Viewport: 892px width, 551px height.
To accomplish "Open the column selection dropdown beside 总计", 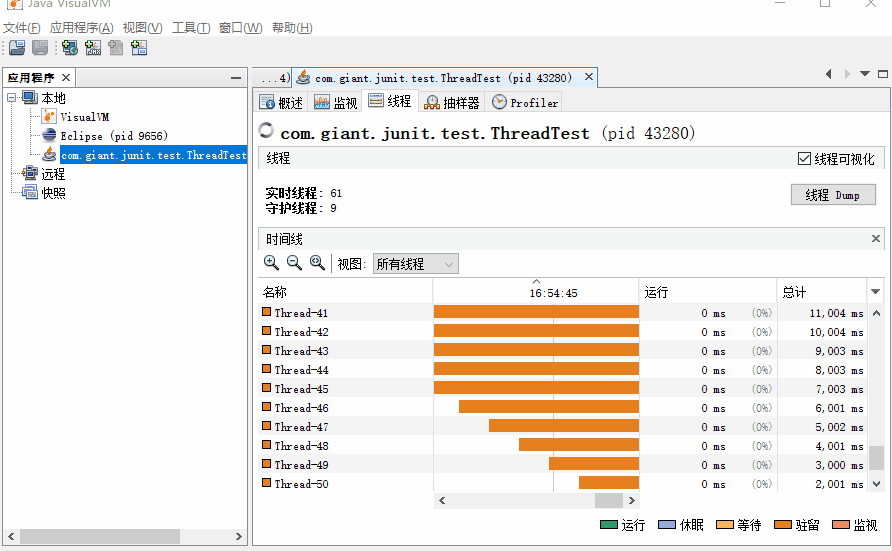I will 876,292.
